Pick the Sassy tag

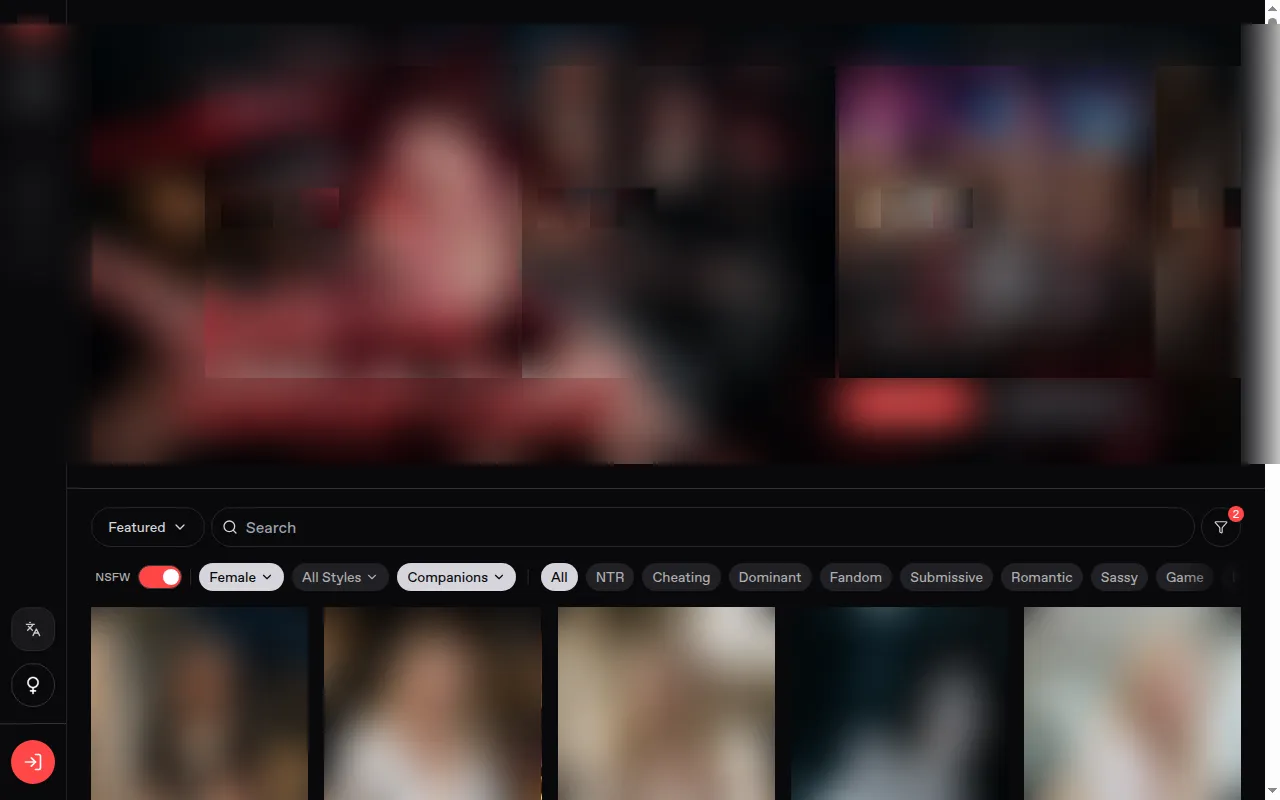(x=1119, y=577)
